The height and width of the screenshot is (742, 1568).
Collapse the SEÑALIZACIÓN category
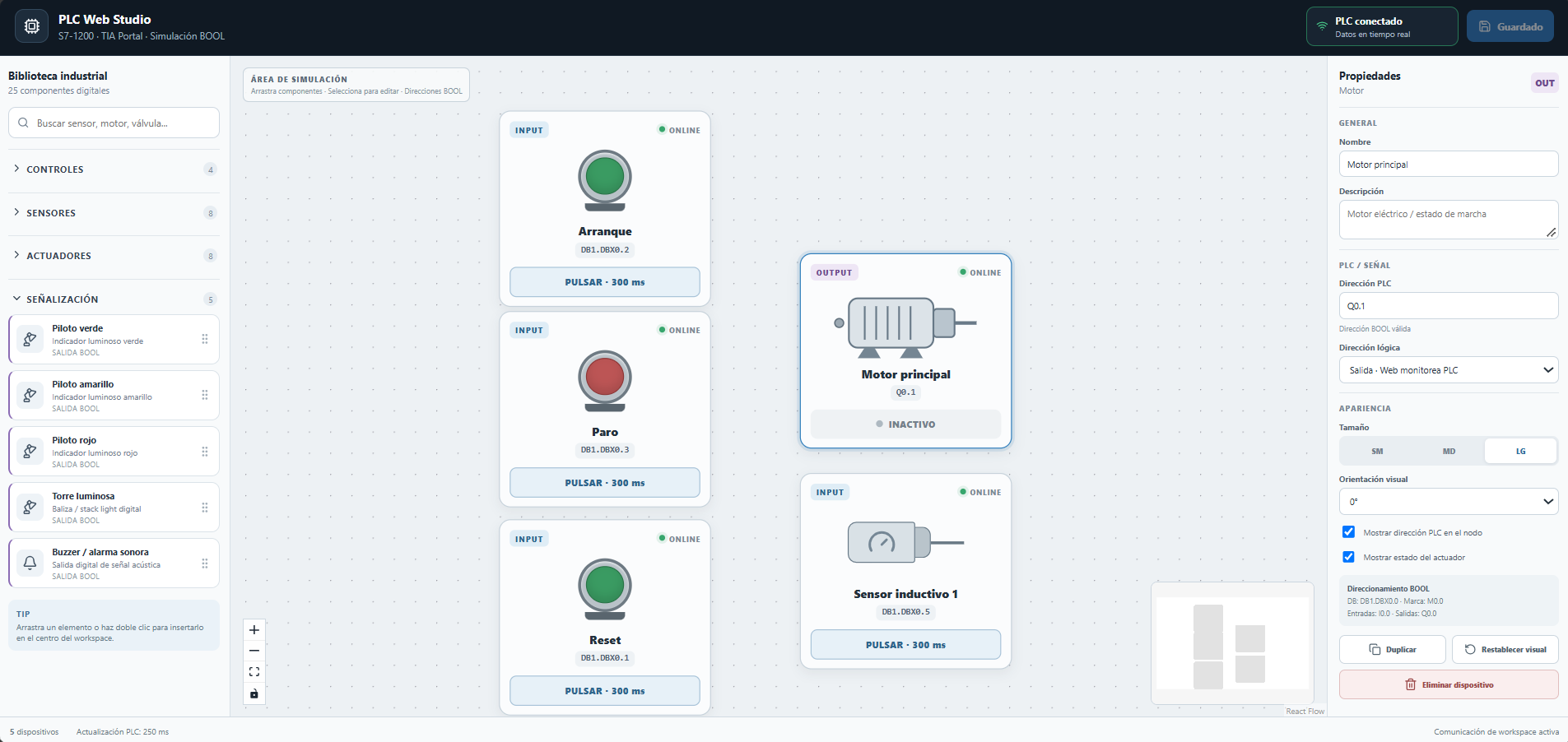pos(114,299)
